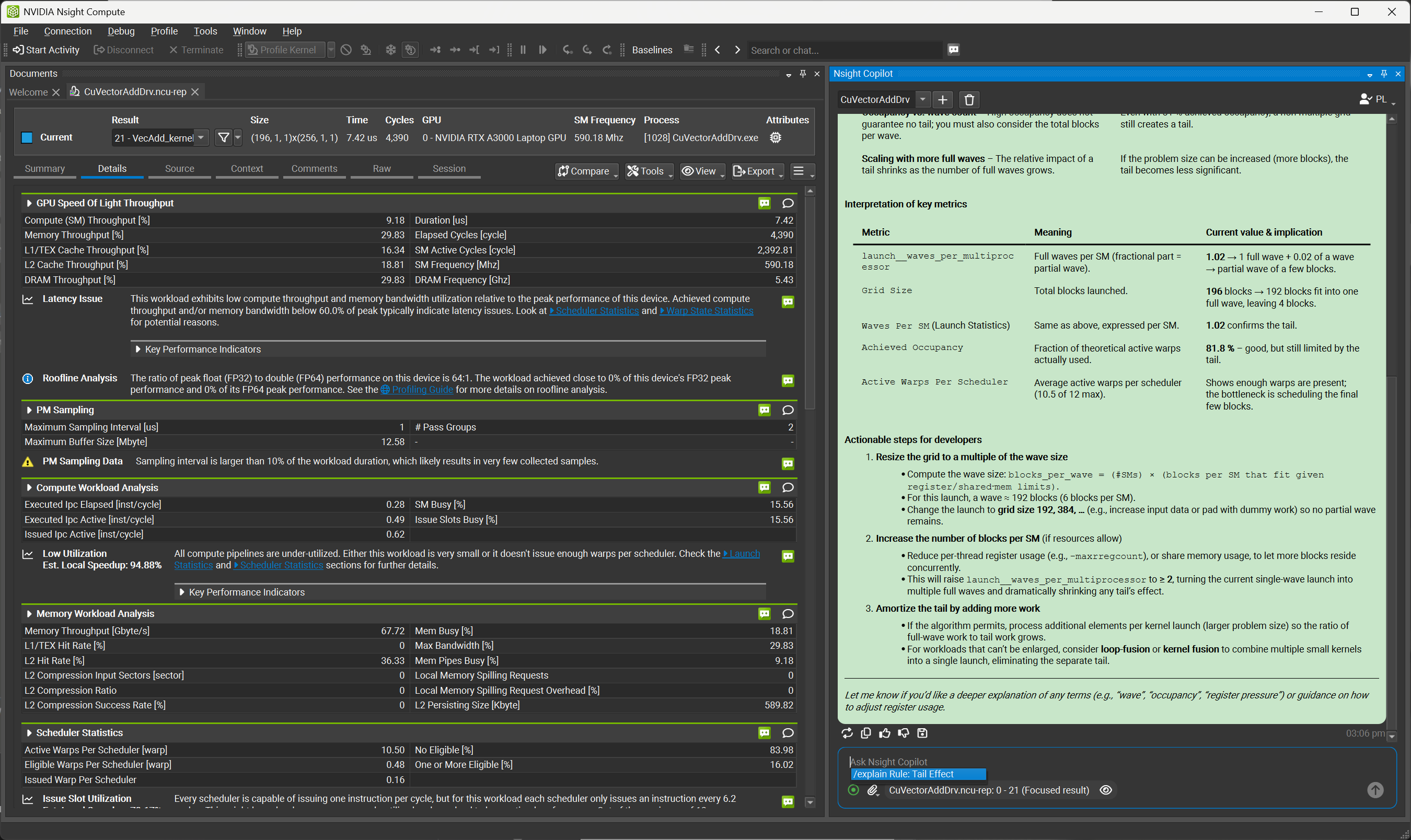Image resolution: width=1411 pixels, height=840 pixels.
Task: Expand the Memory Workload Analysis section
Action: coord(29,614)
